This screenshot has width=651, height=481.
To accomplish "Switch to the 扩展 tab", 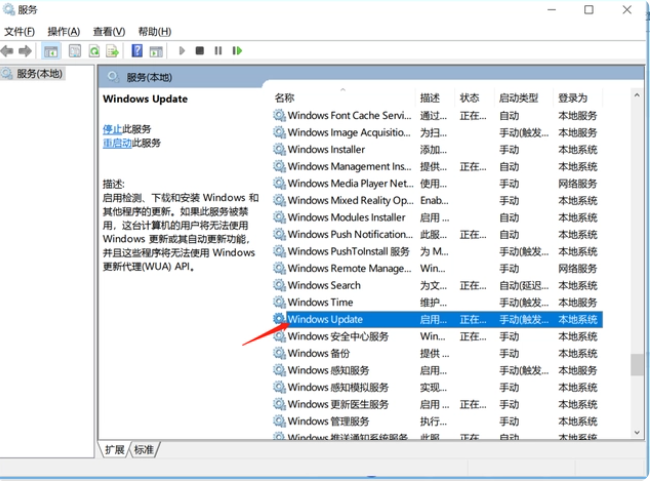I will 115,449.
